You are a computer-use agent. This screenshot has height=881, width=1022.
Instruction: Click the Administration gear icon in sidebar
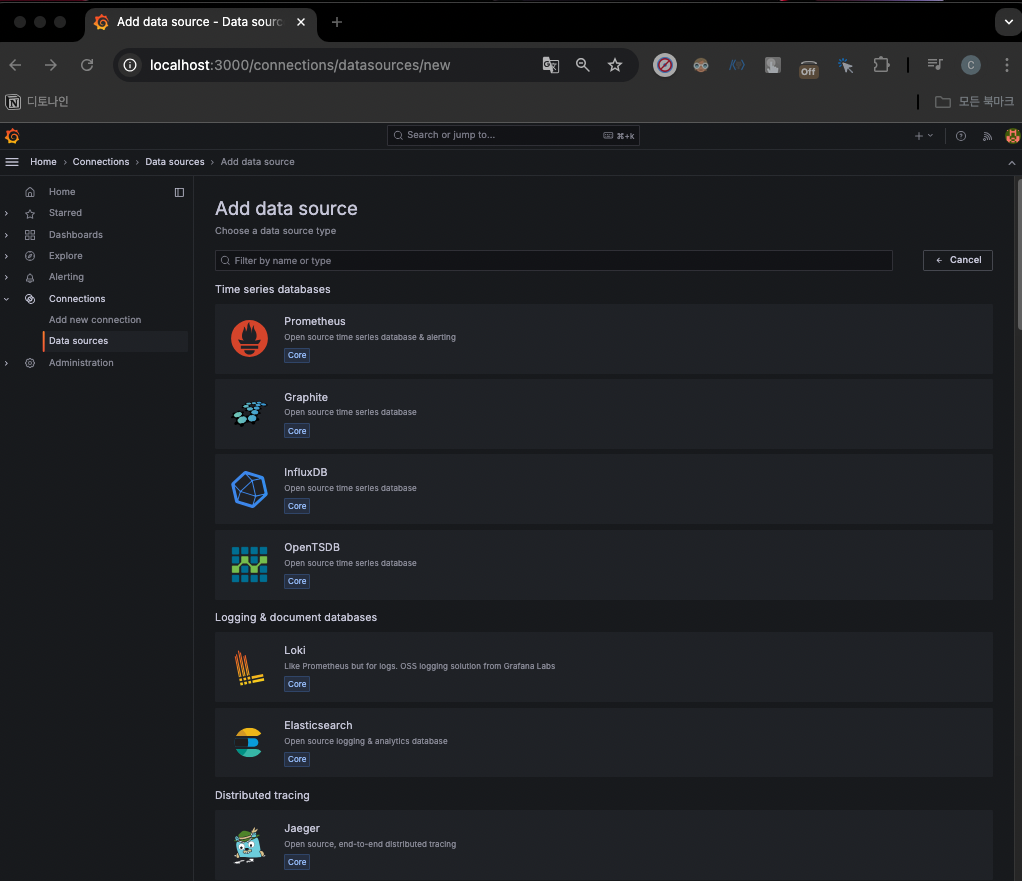click(x=30, y=363)
